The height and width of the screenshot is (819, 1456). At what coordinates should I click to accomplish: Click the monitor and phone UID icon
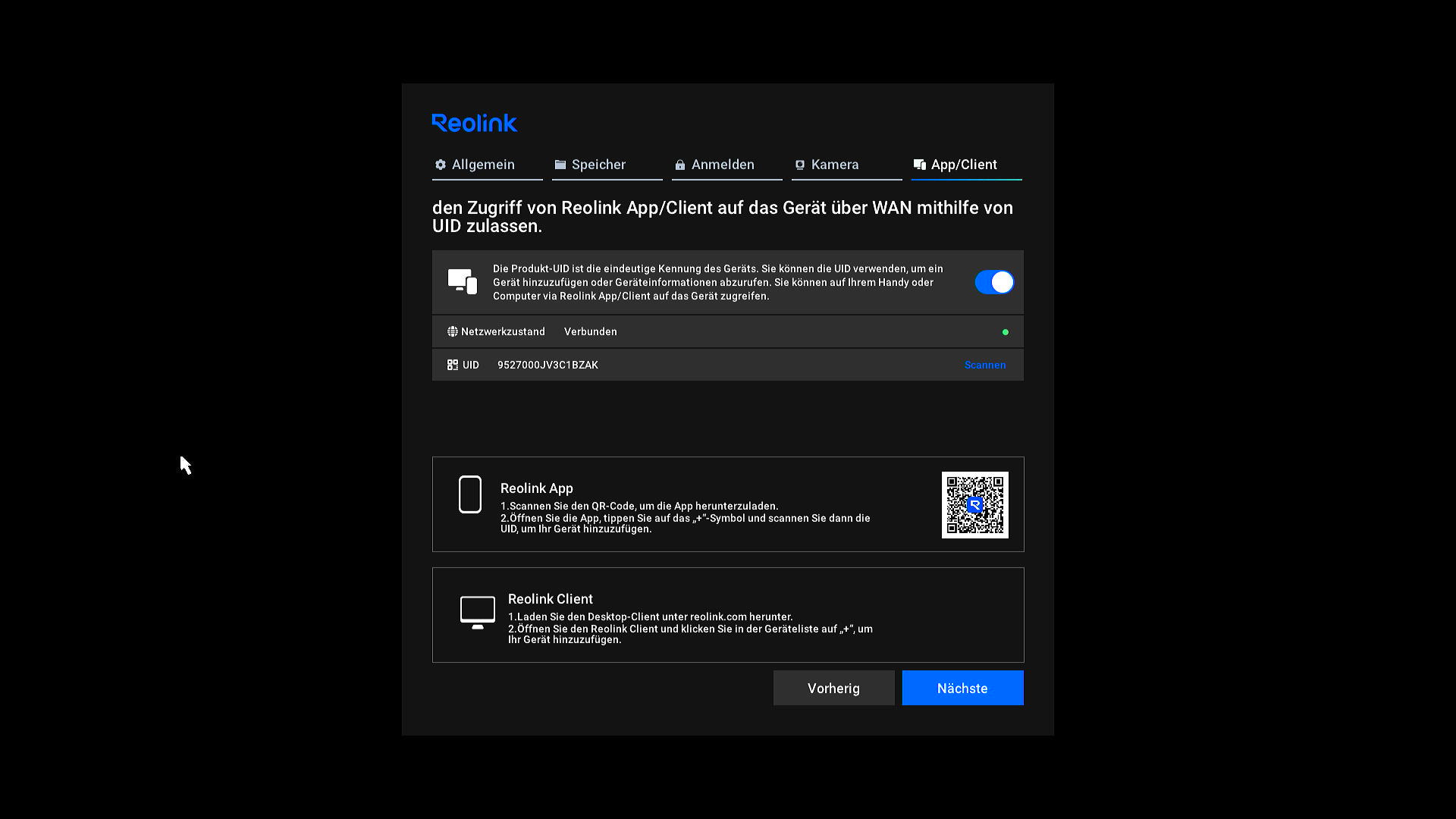click(463, 281)
